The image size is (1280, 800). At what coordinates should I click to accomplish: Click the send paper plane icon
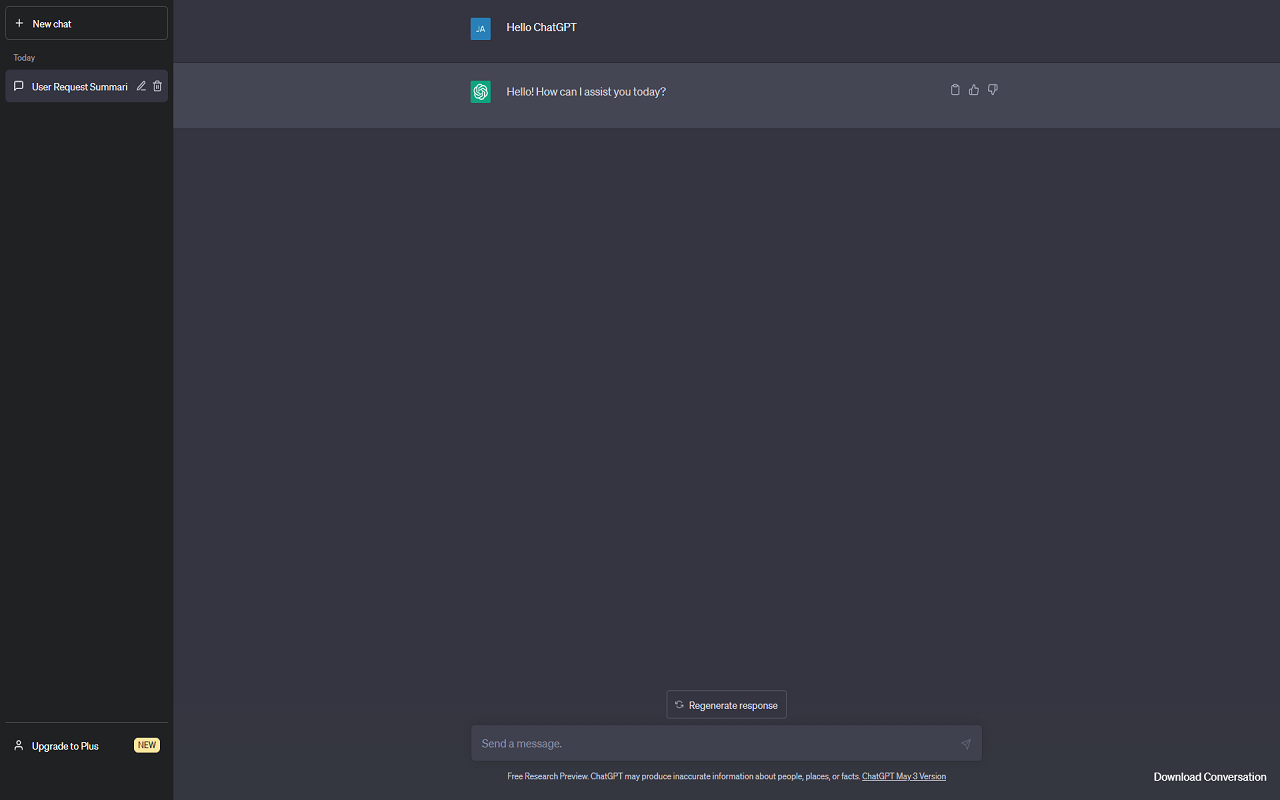pyautogui.click(x=966, y=744)
